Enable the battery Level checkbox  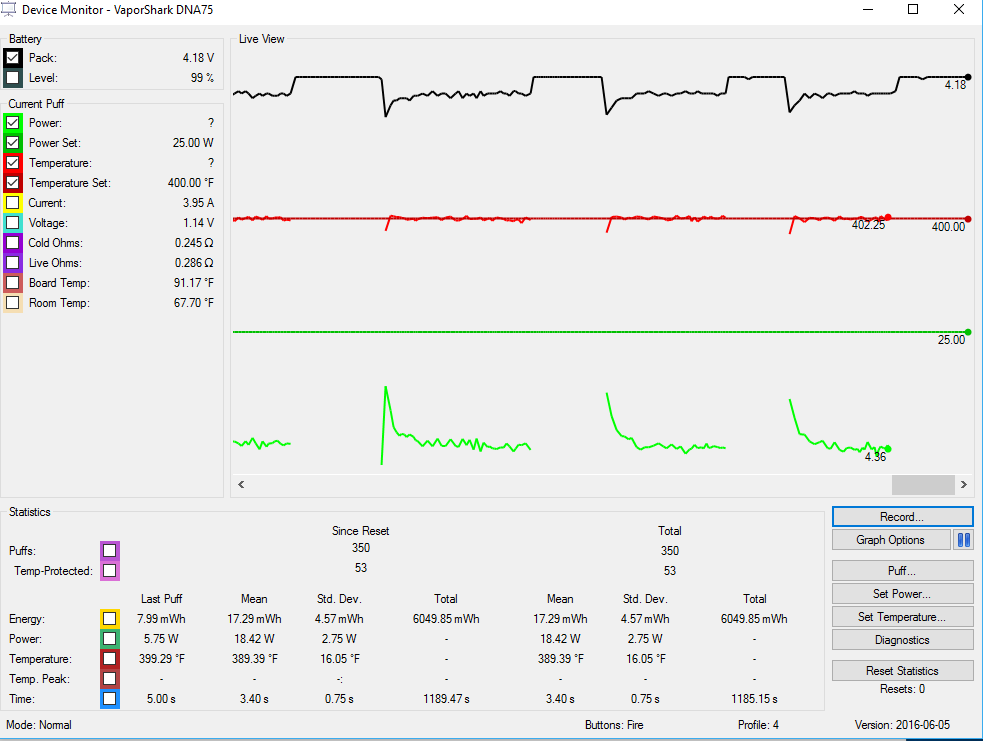[x=13, y=78]
